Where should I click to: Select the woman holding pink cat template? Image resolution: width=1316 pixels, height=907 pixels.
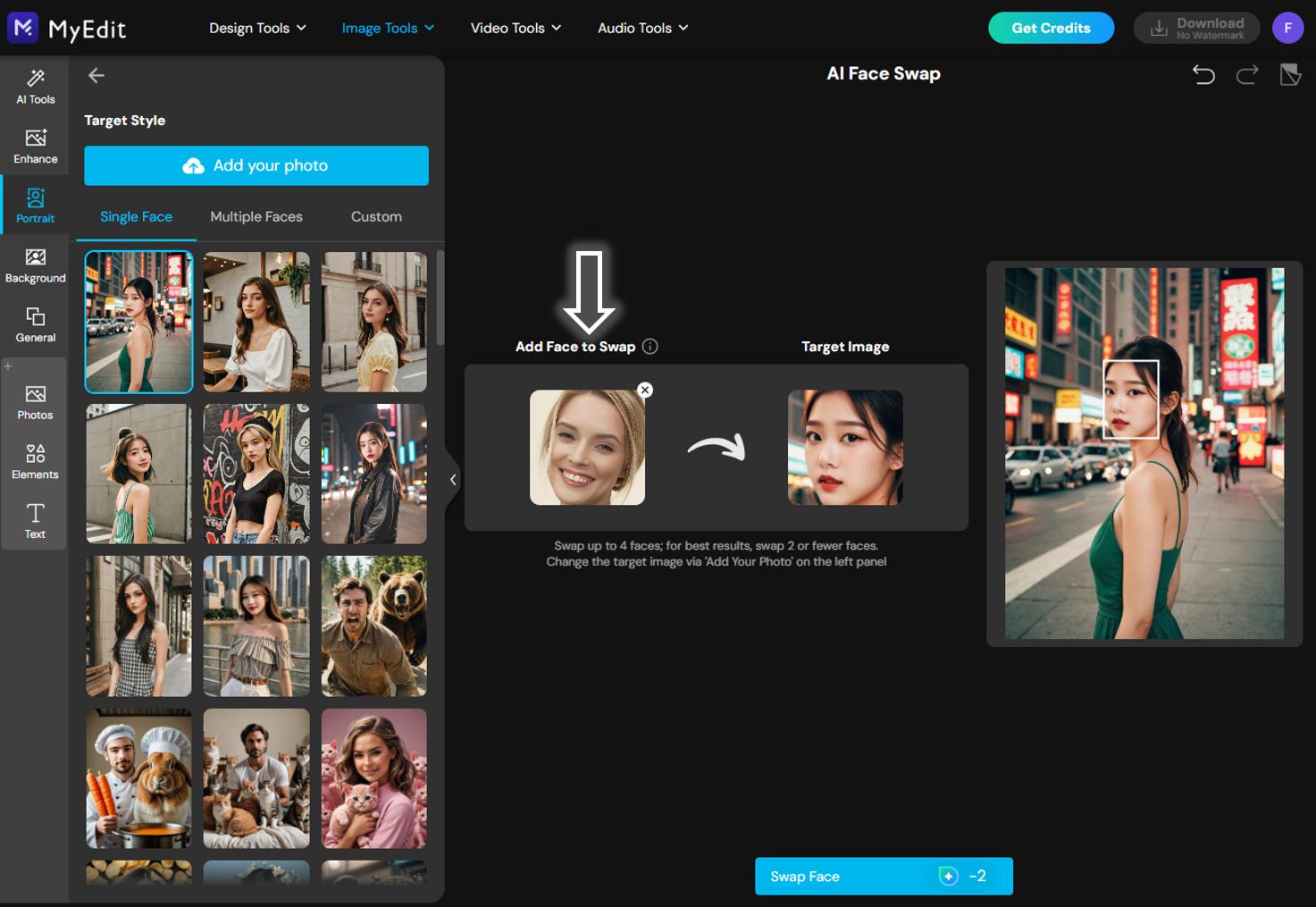pos(374,778)
